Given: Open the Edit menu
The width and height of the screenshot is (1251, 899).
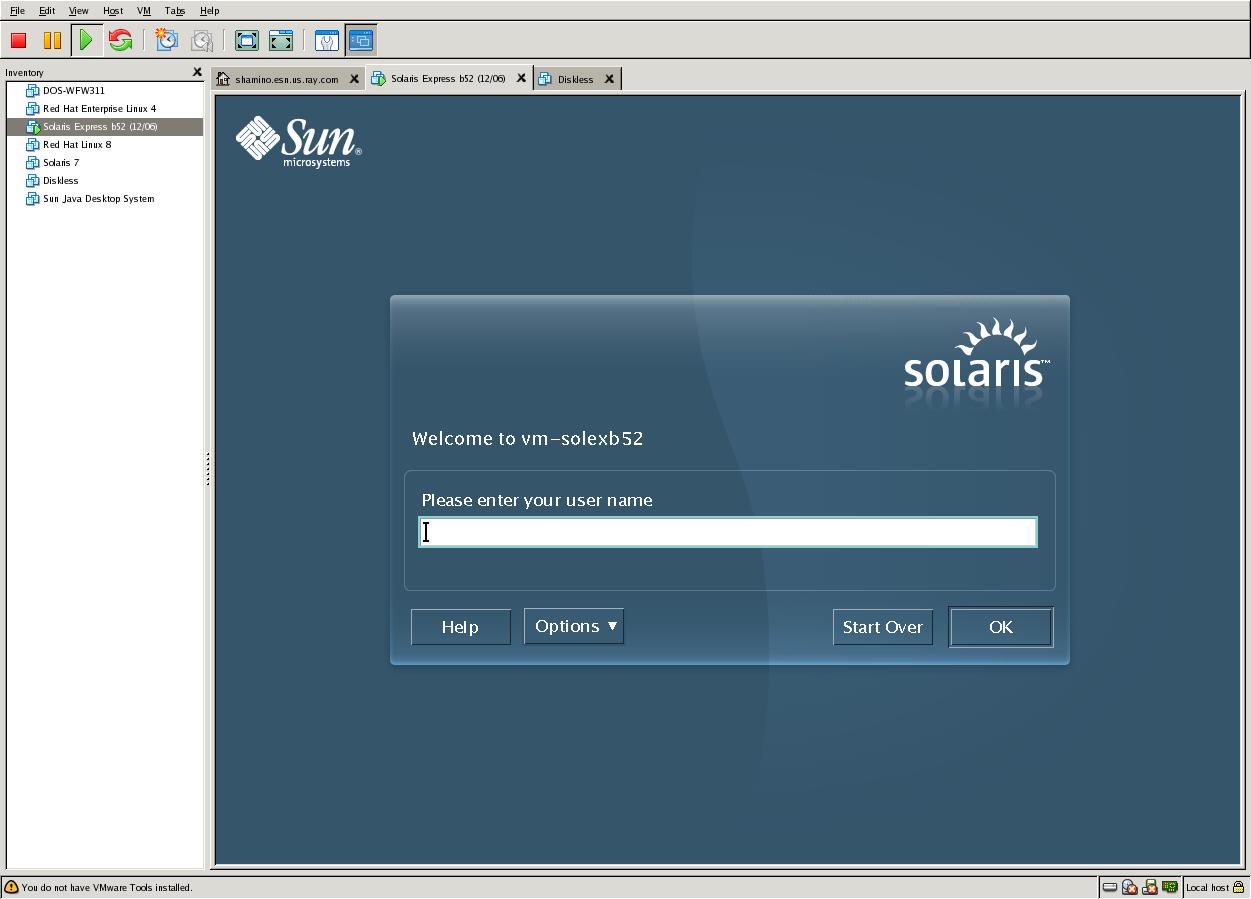Looking at the screenshot, I should [47, 11].
